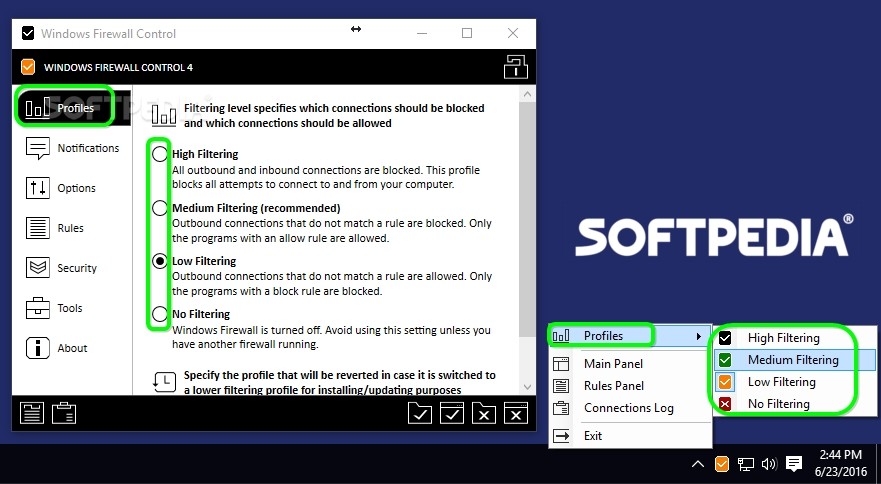Image resolution: width=881 pixels, height=484 pixels.
Task: Click the Exit arrow icon in tray menu
Action: click(561, 436)
